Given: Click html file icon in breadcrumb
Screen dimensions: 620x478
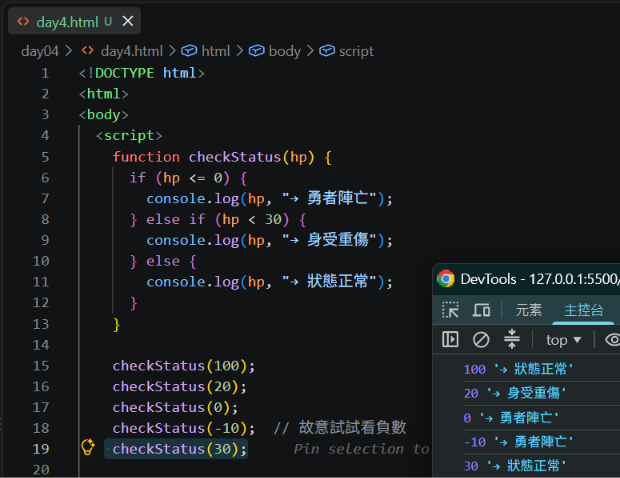Looking at the screenshot, I should tap(87, 51).
